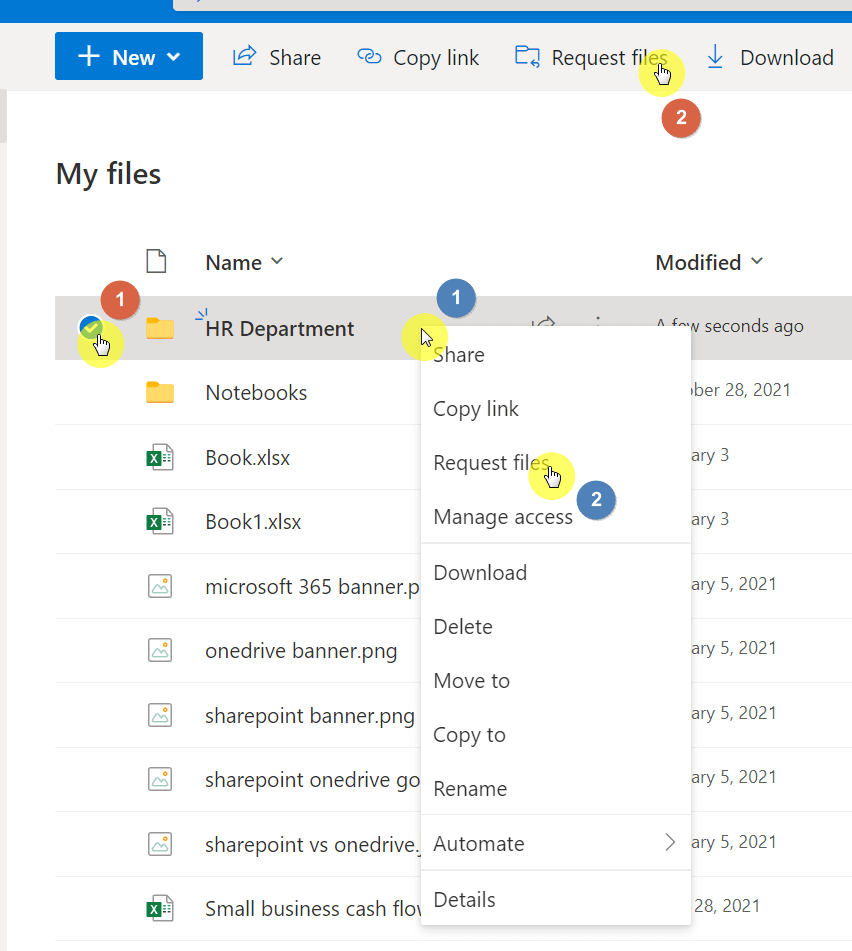This screenshot has width=852, height=951.
Task: Open the sharepoint onedrive go file
Action: tap(312, 780)
